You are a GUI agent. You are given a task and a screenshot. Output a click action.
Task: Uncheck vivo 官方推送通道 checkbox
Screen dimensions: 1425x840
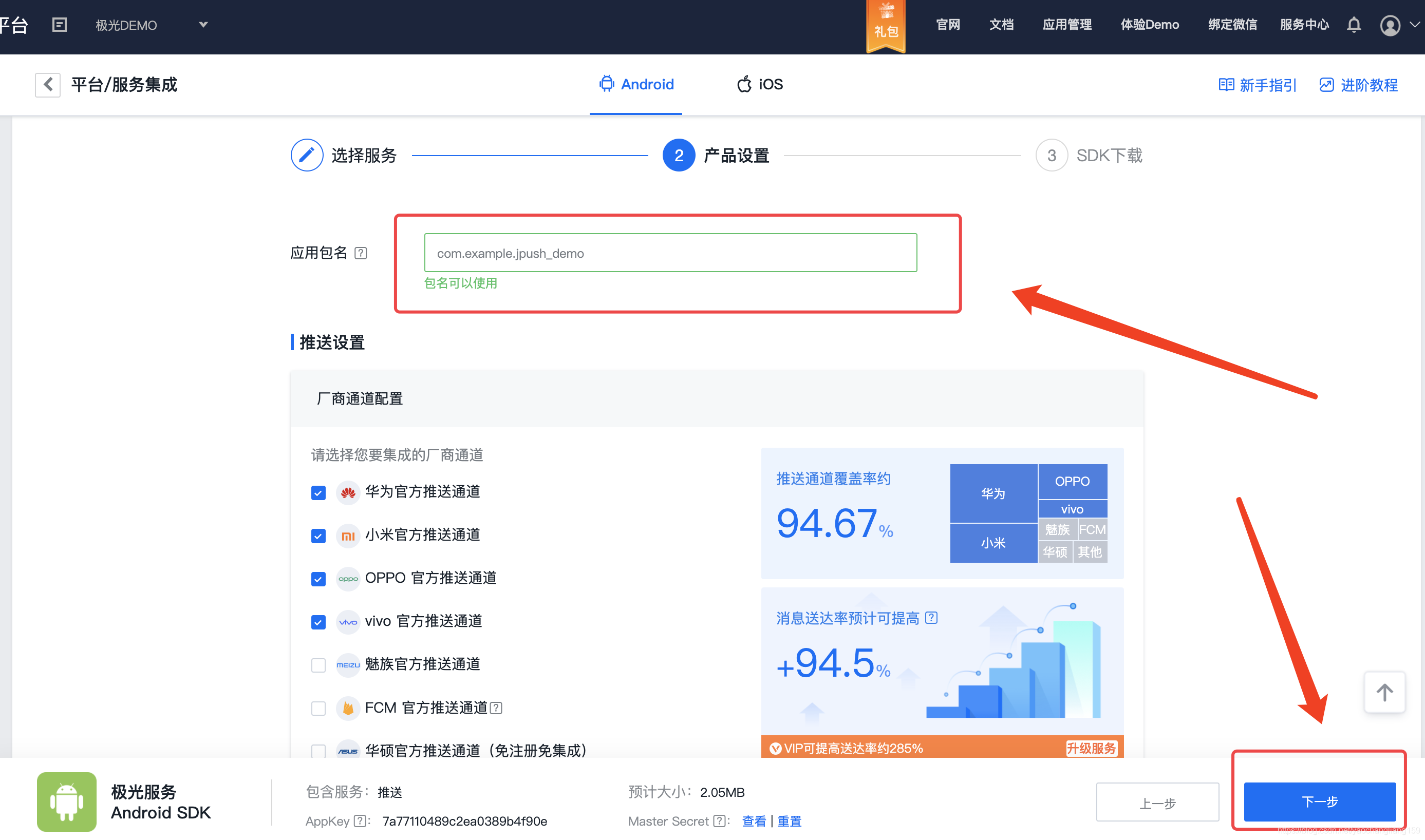tap(318, 622)
